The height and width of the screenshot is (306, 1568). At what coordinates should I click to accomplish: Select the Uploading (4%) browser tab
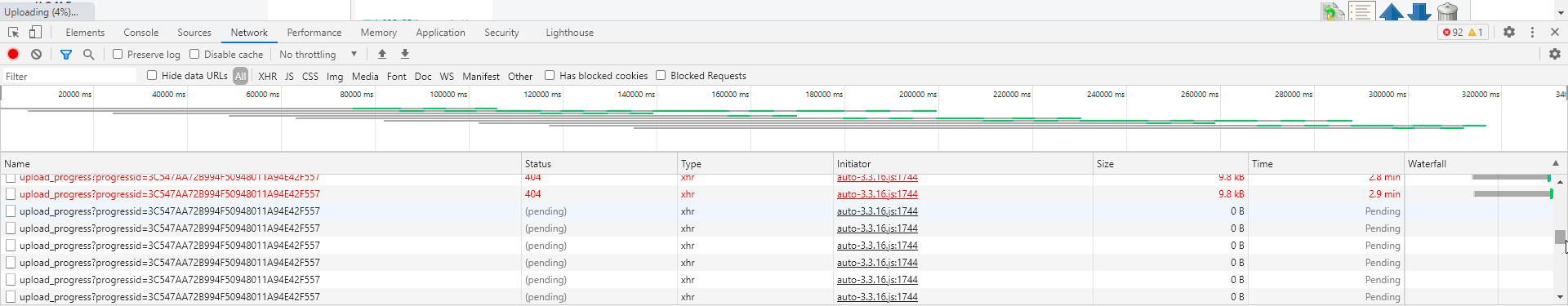(x=47, y=11)
